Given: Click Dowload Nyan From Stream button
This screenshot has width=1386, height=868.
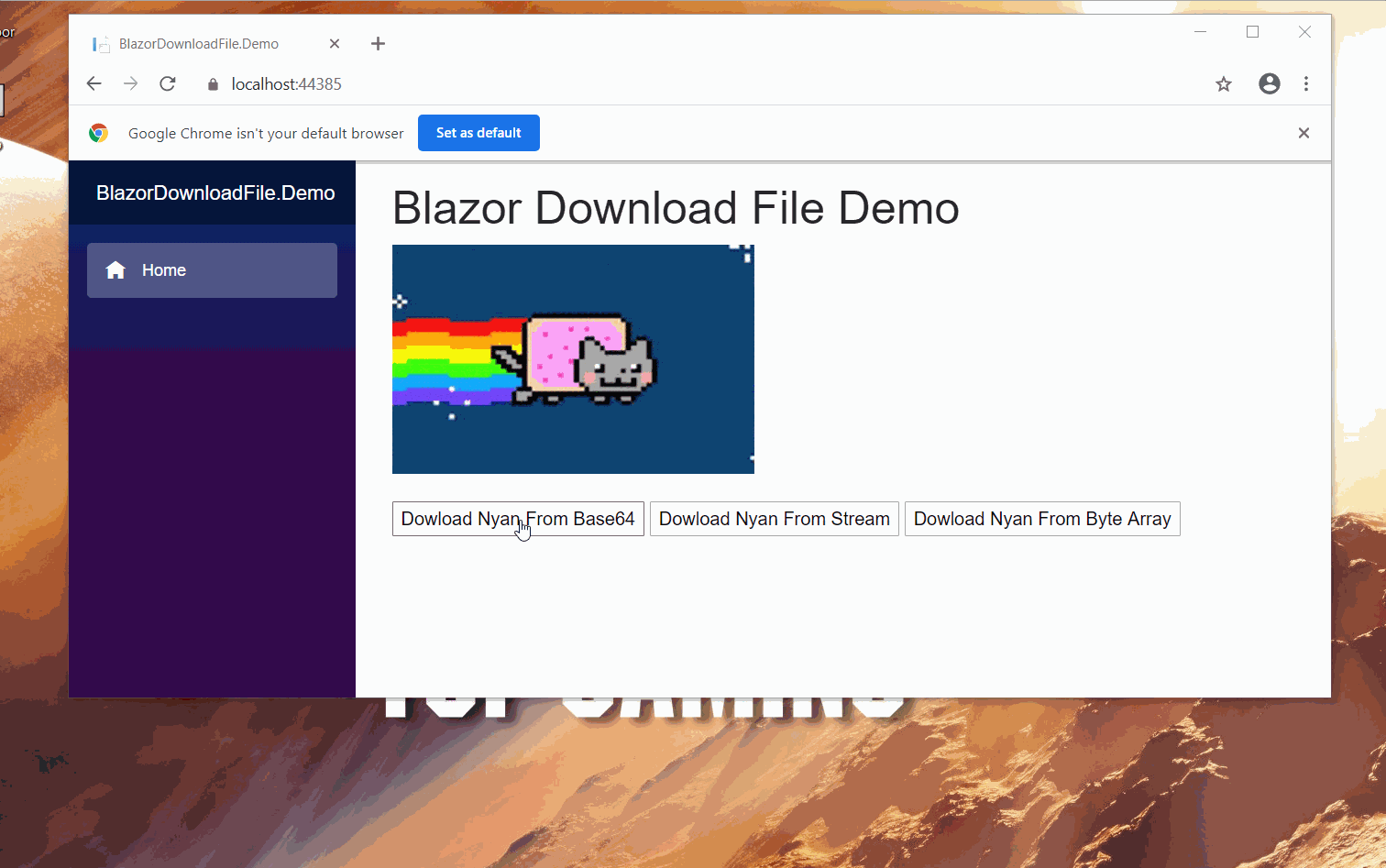Looking at the screenshot, I should [x=775, y=519].
